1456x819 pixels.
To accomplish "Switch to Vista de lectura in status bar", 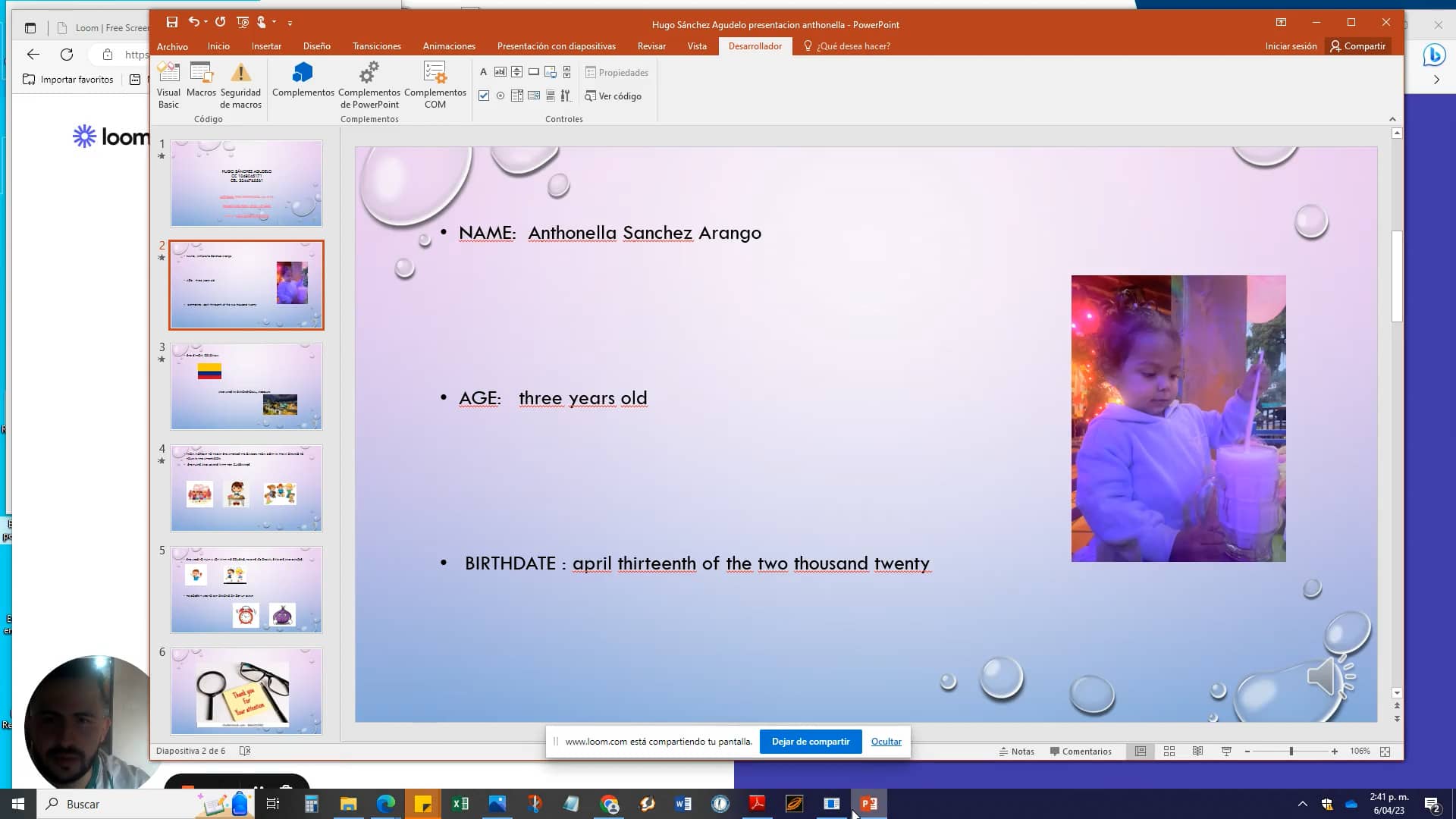I will click(x=1199, y=752).
